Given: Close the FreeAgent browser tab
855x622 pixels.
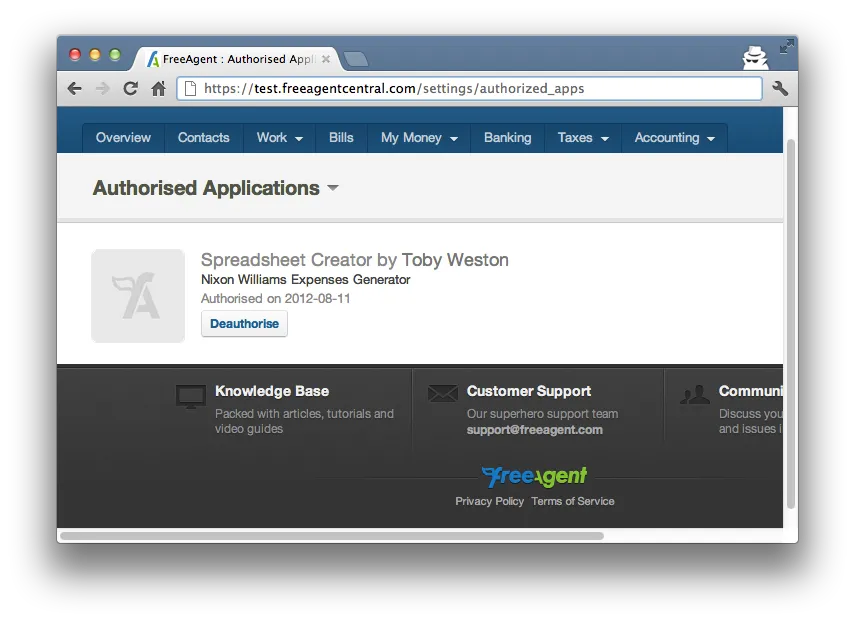Looking at the screenshot, I should 326,59.
